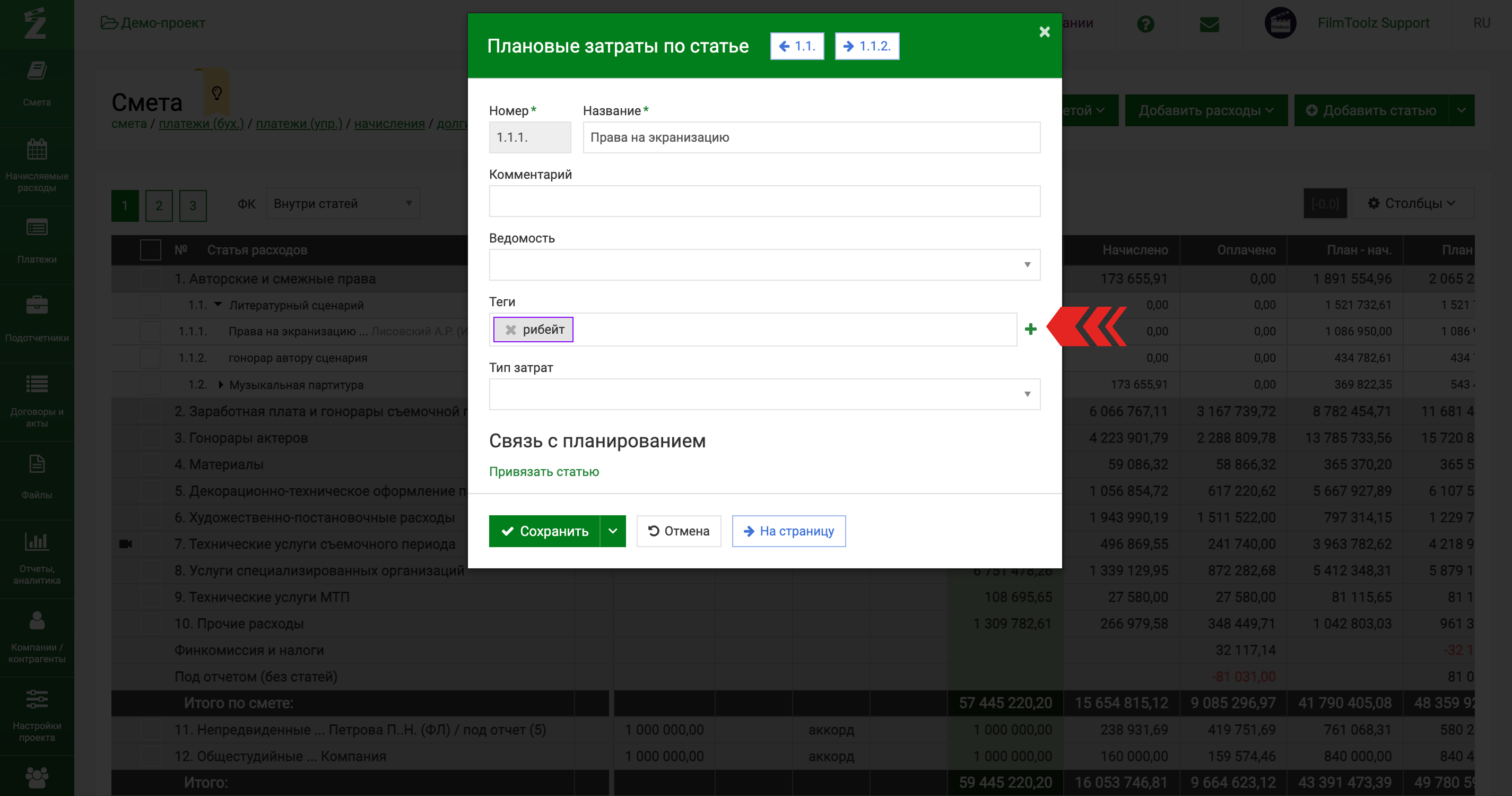
Task: Switch to level tab 2
Action: coord(159,205)
